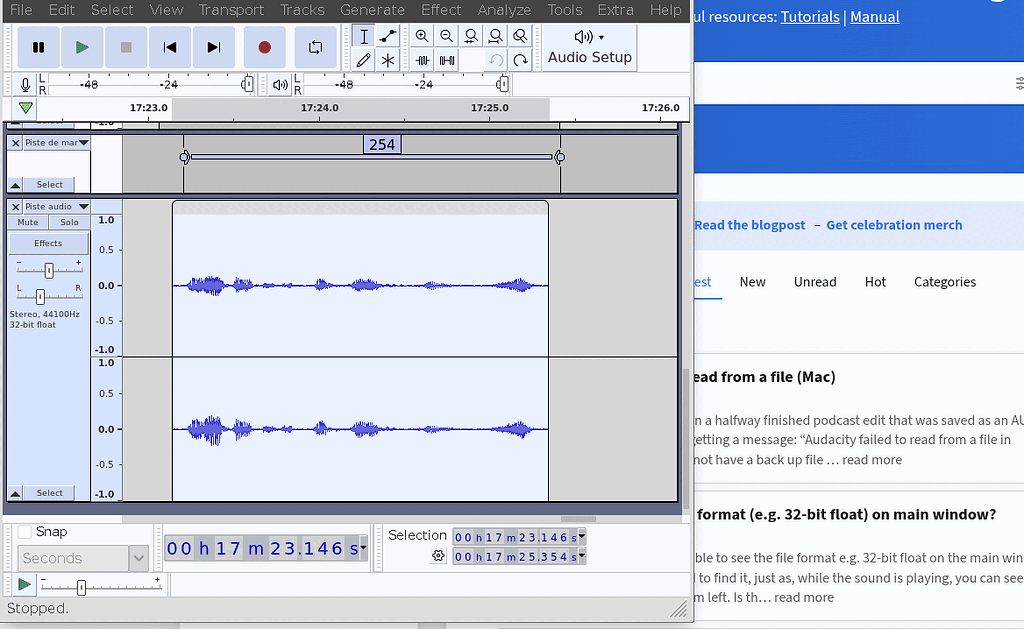
Task: Mute the Piste audio track
Action: 26,221
